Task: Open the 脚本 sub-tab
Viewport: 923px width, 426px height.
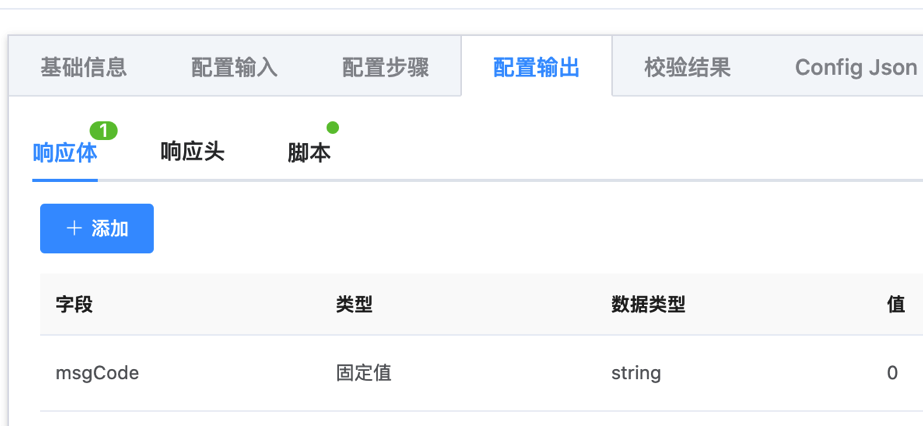Action: tap(309, 153)
